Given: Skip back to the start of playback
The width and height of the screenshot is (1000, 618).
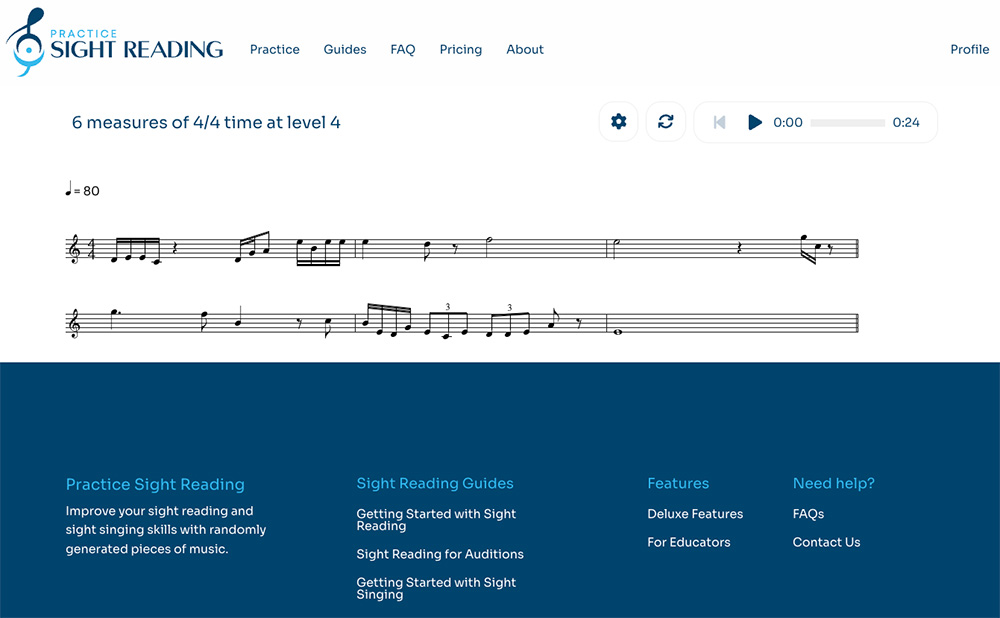Looking at the screenshot, I should (719, 121).
